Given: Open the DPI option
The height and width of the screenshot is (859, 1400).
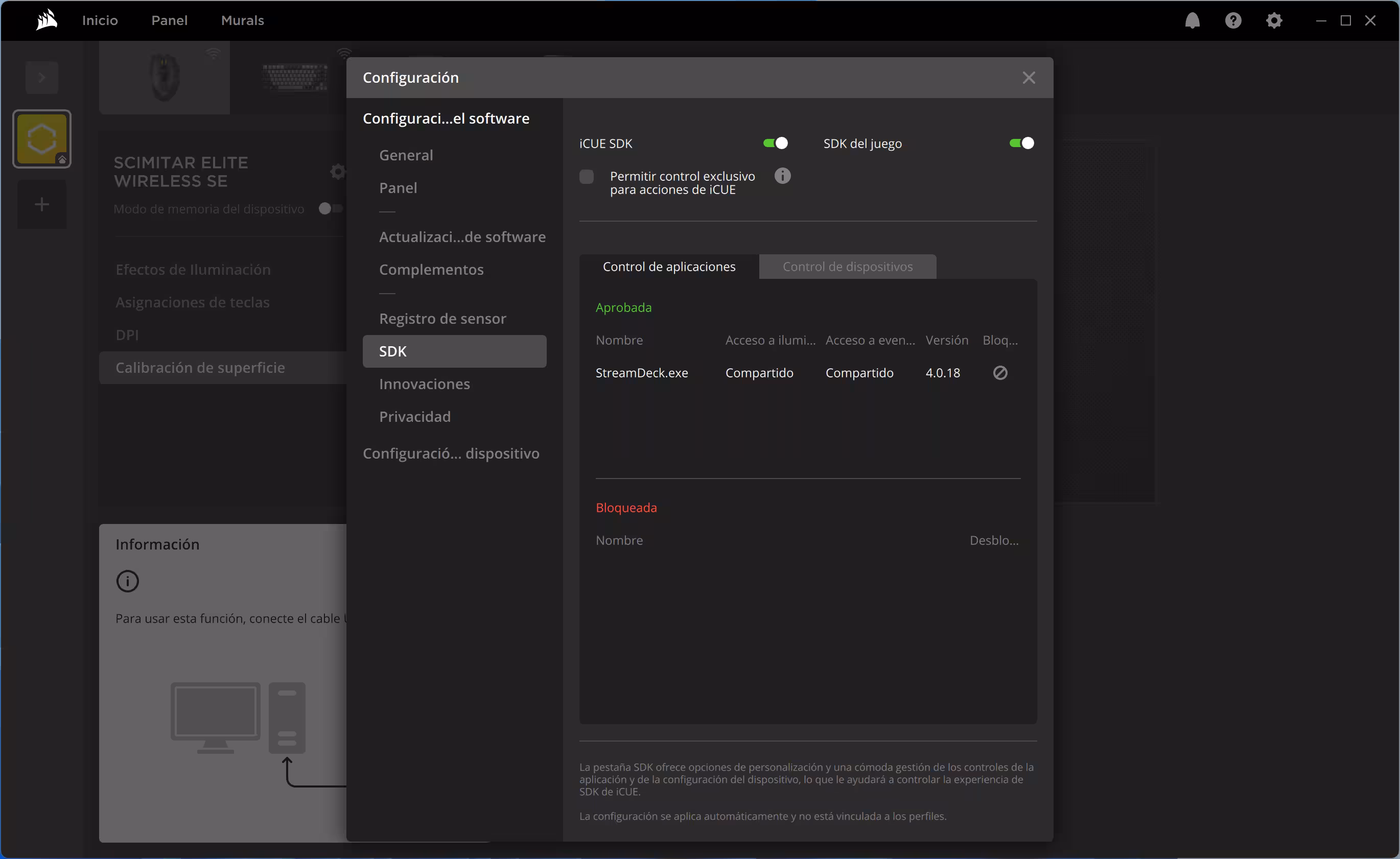Looking at the screenshot, I should pos(127,335).
